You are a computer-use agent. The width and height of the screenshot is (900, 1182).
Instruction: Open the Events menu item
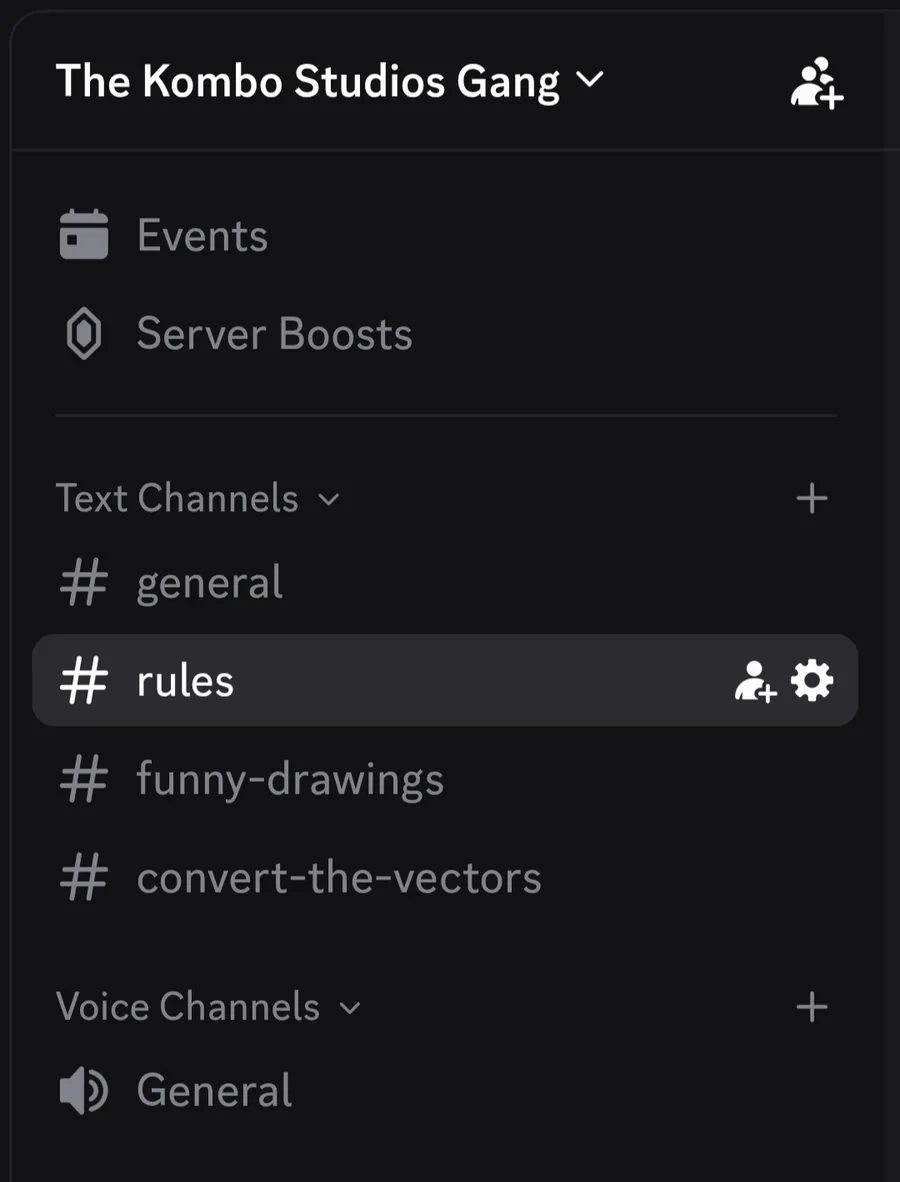click(202, 236)
